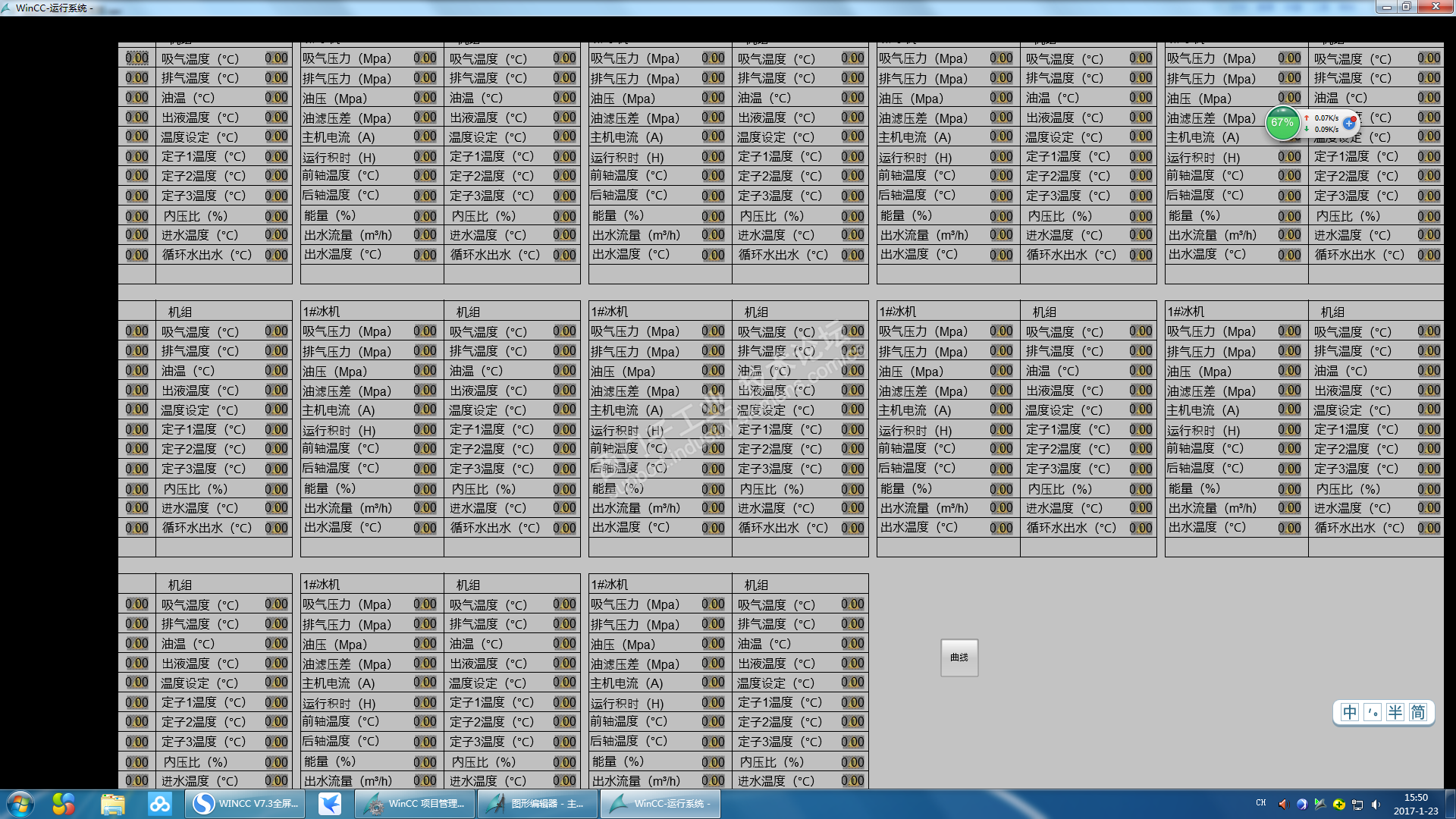Click the yellow-green plus 360 tray icon
This screenshot has height=819, width=1456.
coord(1338,804)
